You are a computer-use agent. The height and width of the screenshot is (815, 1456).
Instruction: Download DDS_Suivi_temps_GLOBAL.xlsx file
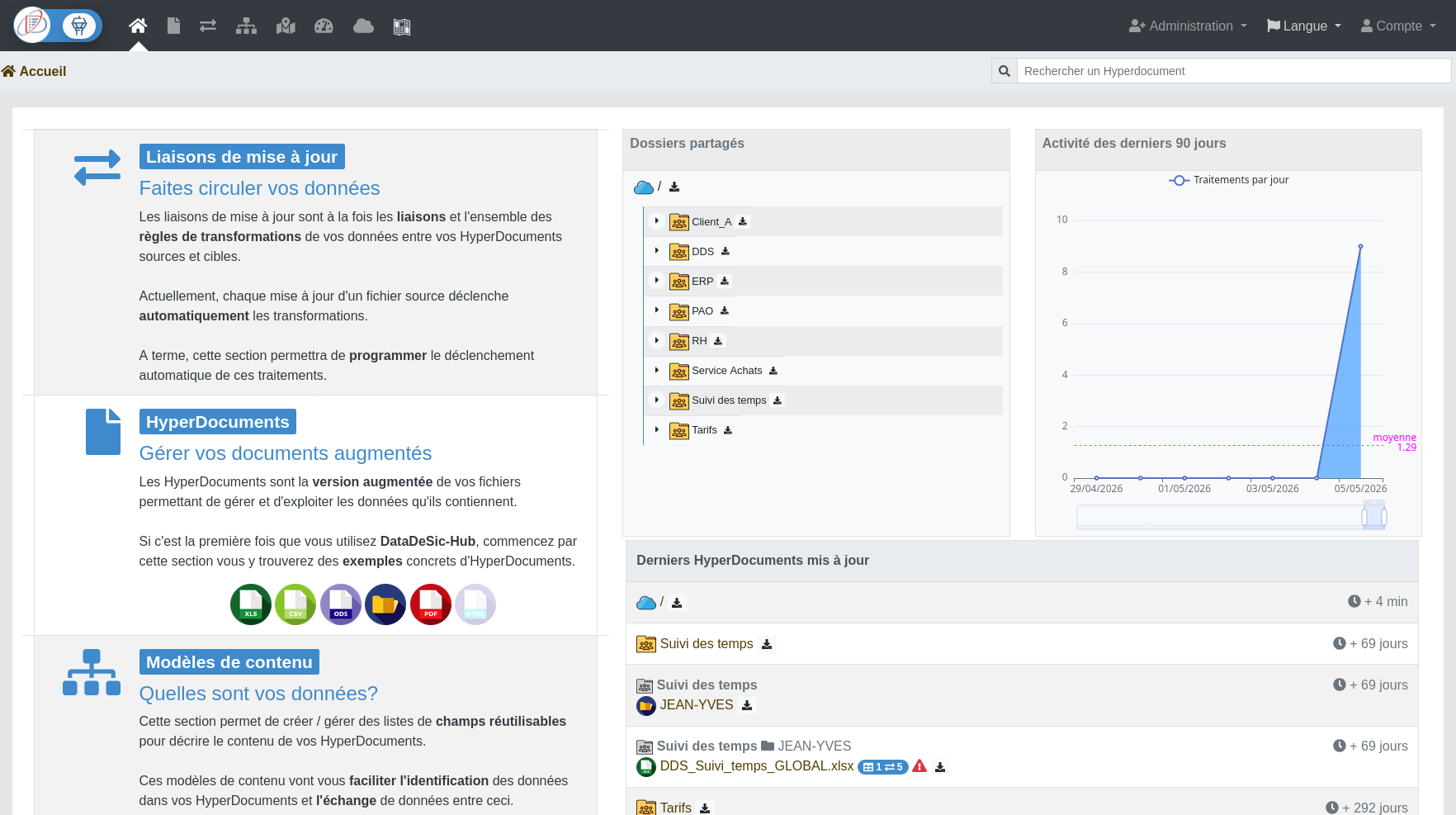coord(940,767)
